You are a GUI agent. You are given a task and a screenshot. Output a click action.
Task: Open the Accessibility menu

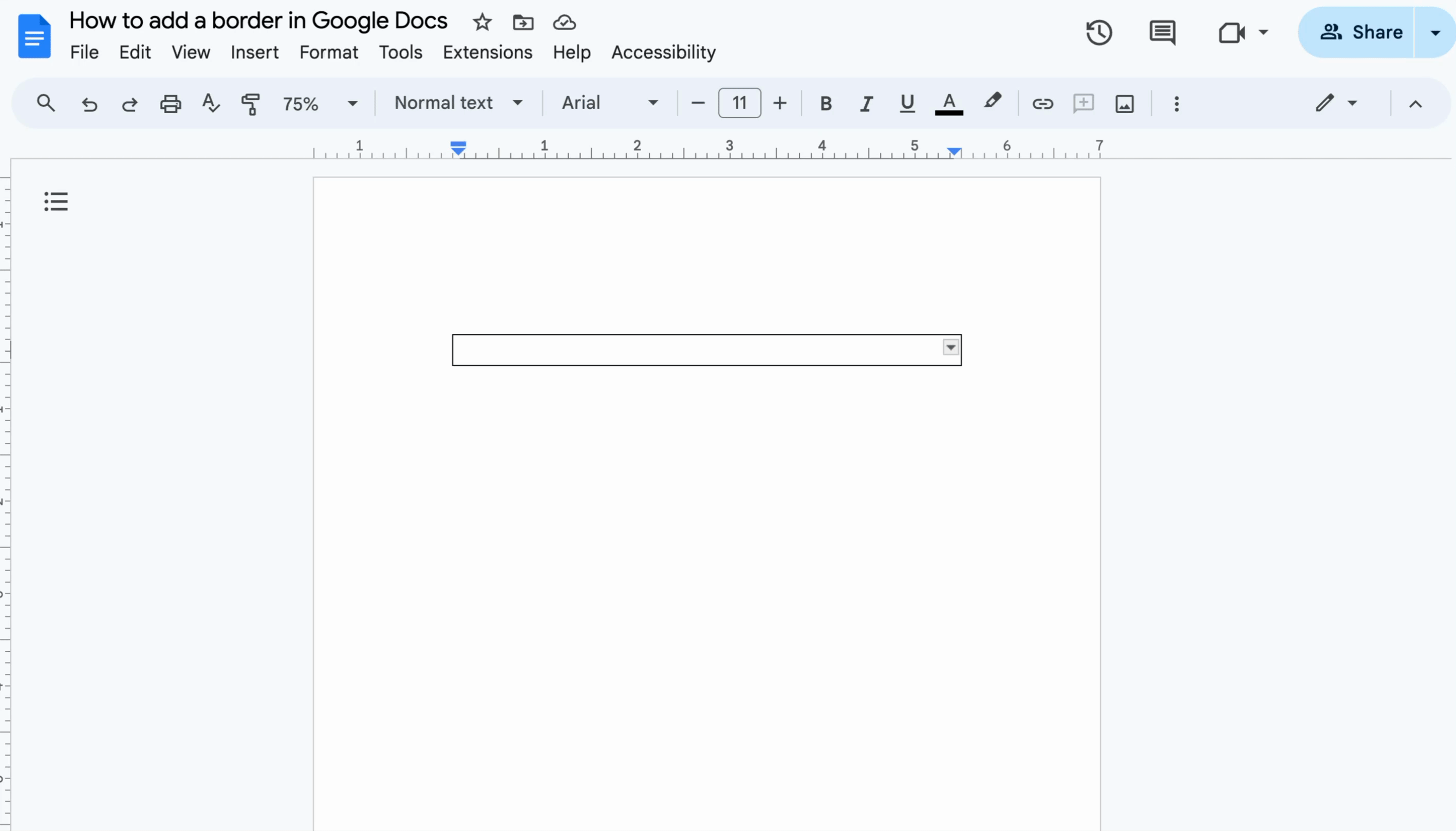click(x=663, y=52)
